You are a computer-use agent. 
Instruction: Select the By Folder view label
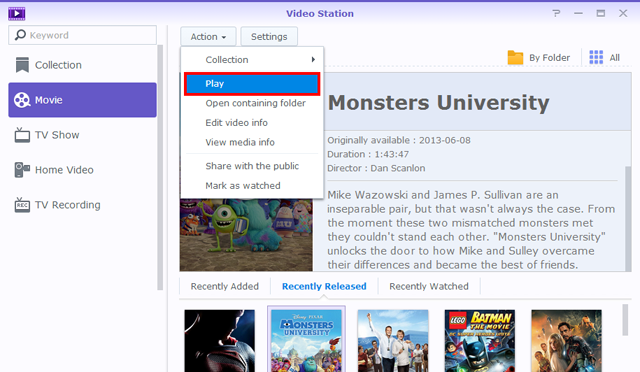(x=549, y=58)
